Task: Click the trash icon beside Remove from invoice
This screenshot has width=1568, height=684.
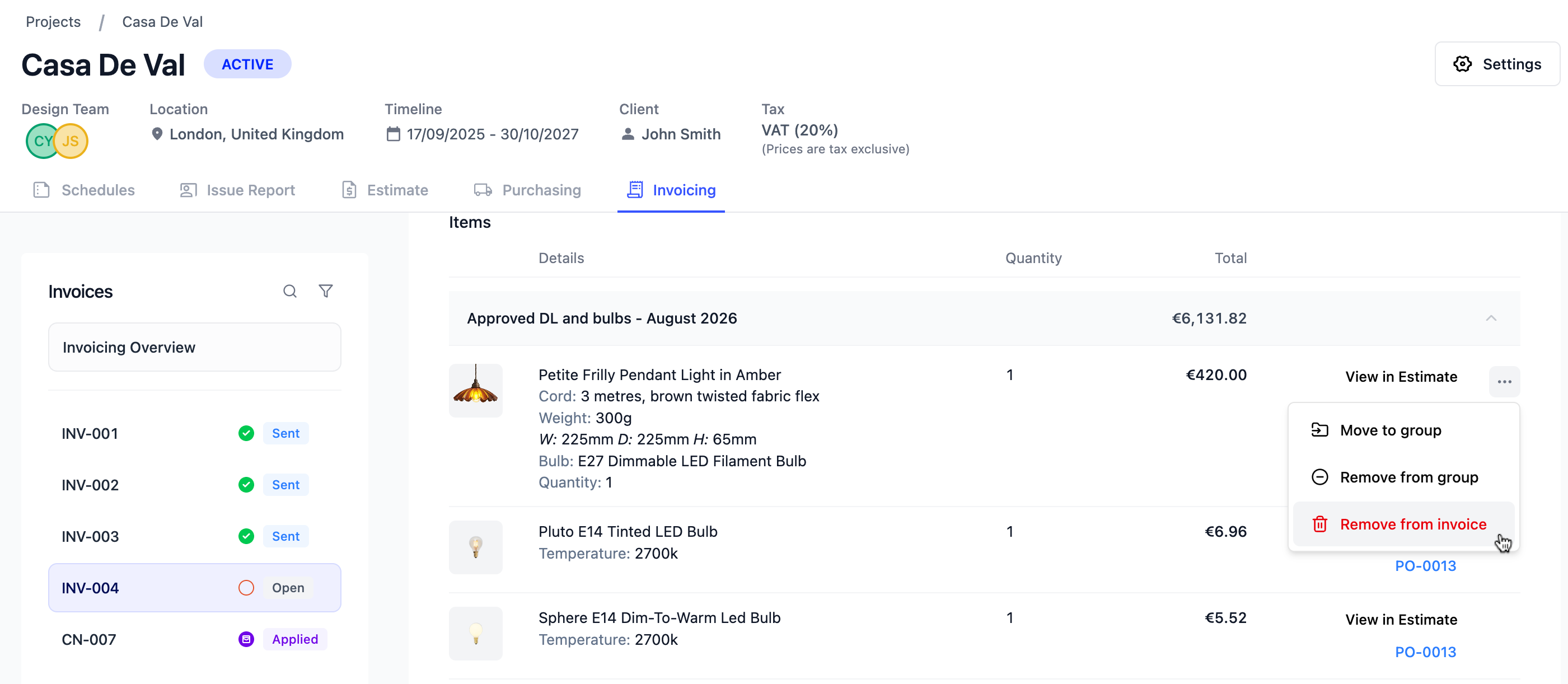Action: tap(1319, 524)
